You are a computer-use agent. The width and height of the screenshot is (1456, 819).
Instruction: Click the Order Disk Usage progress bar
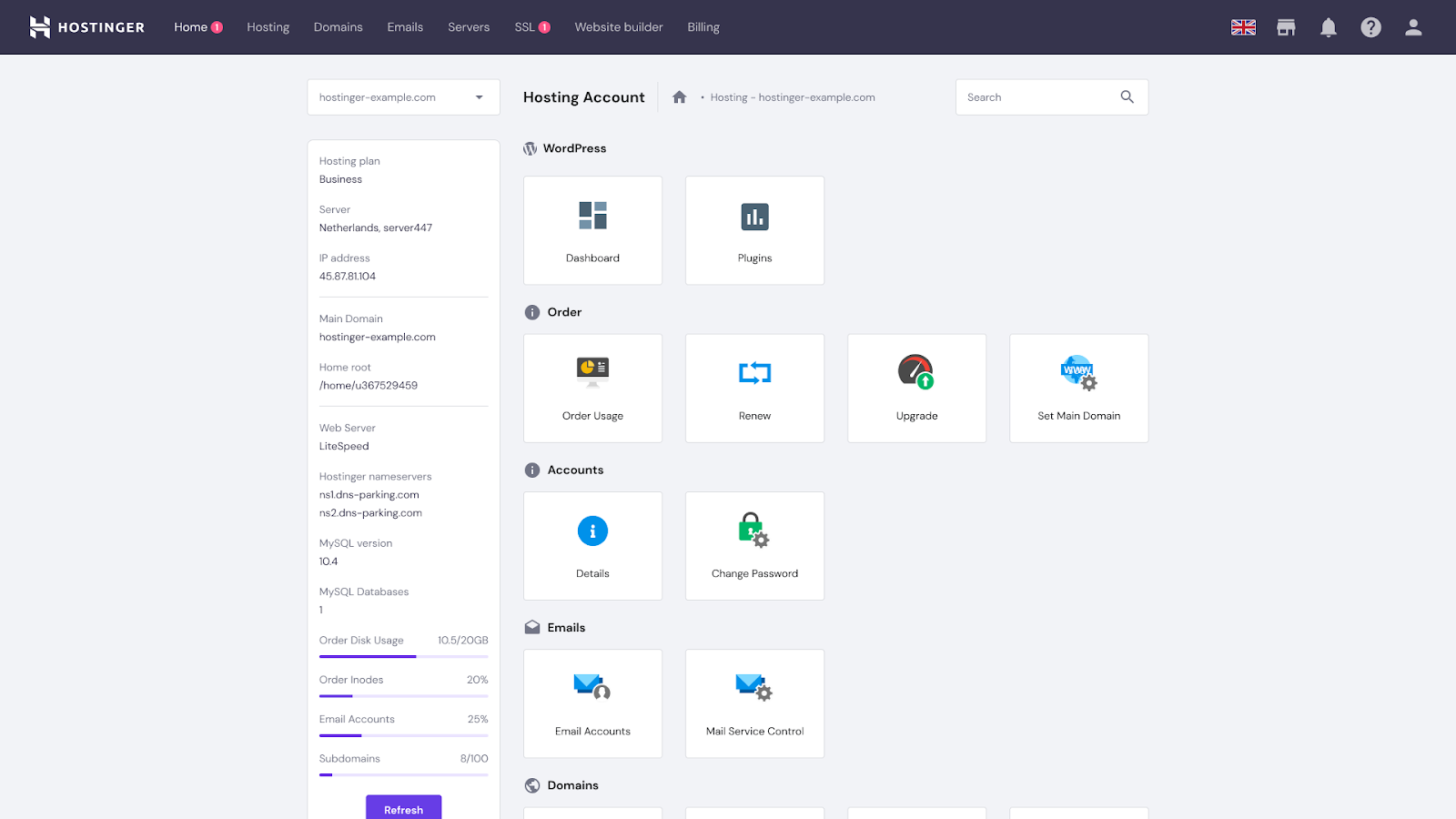coord(403,656)
